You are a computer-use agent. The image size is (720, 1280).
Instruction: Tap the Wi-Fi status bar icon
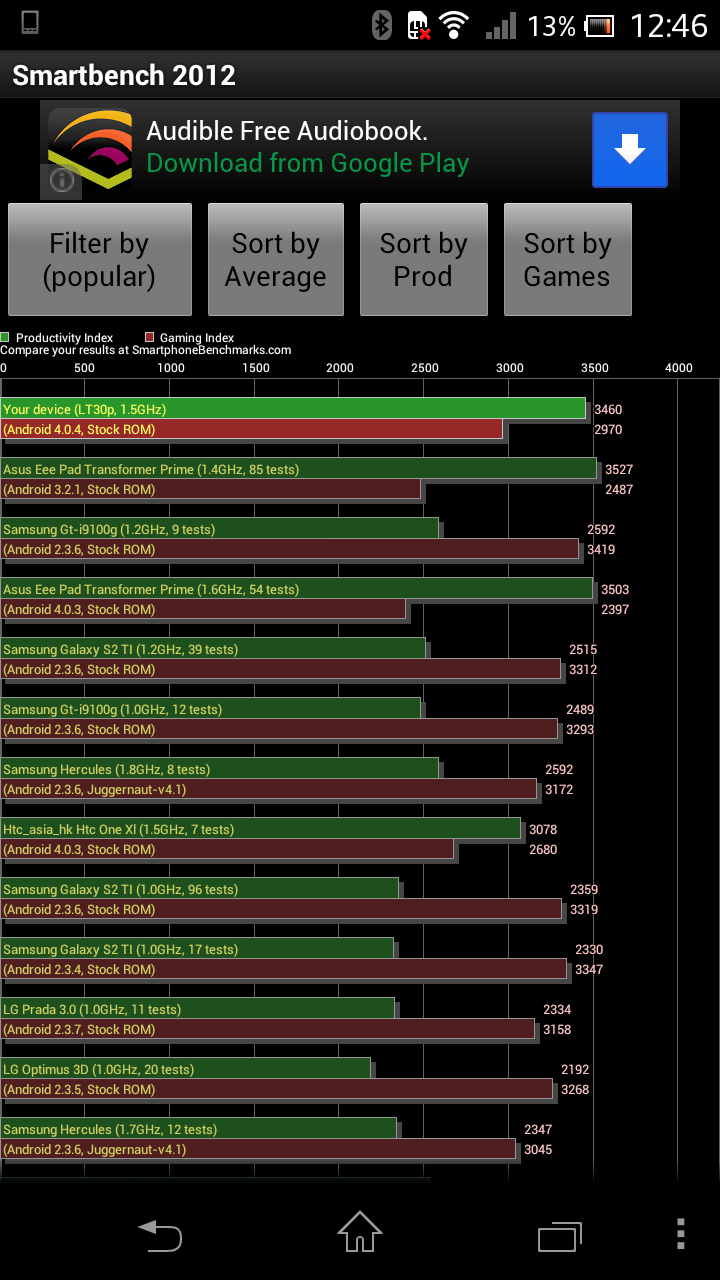point(454,25)
